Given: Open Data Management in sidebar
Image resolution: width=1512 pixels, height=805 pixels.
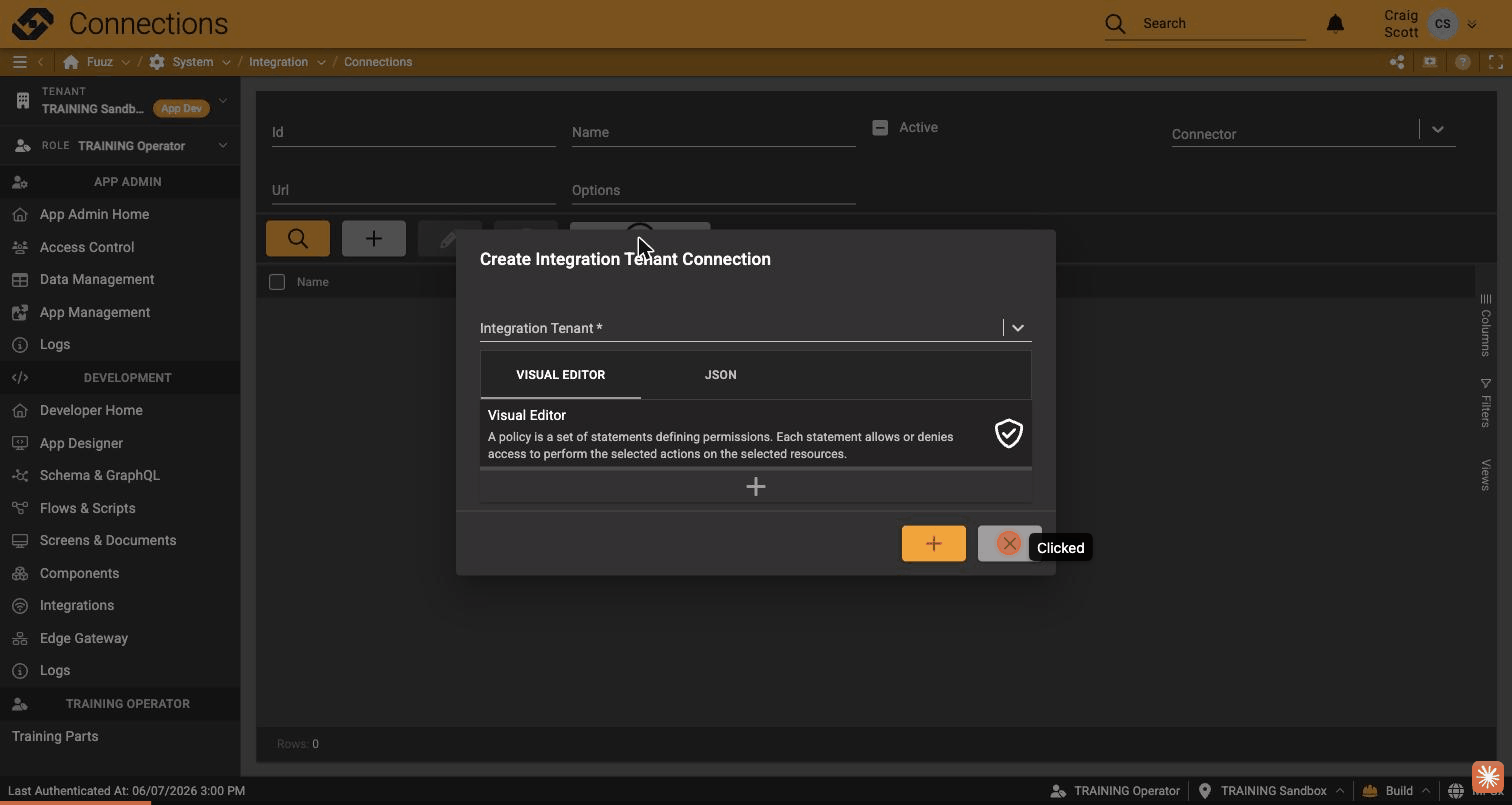Looking at the screenshot, I should [97, 279].
